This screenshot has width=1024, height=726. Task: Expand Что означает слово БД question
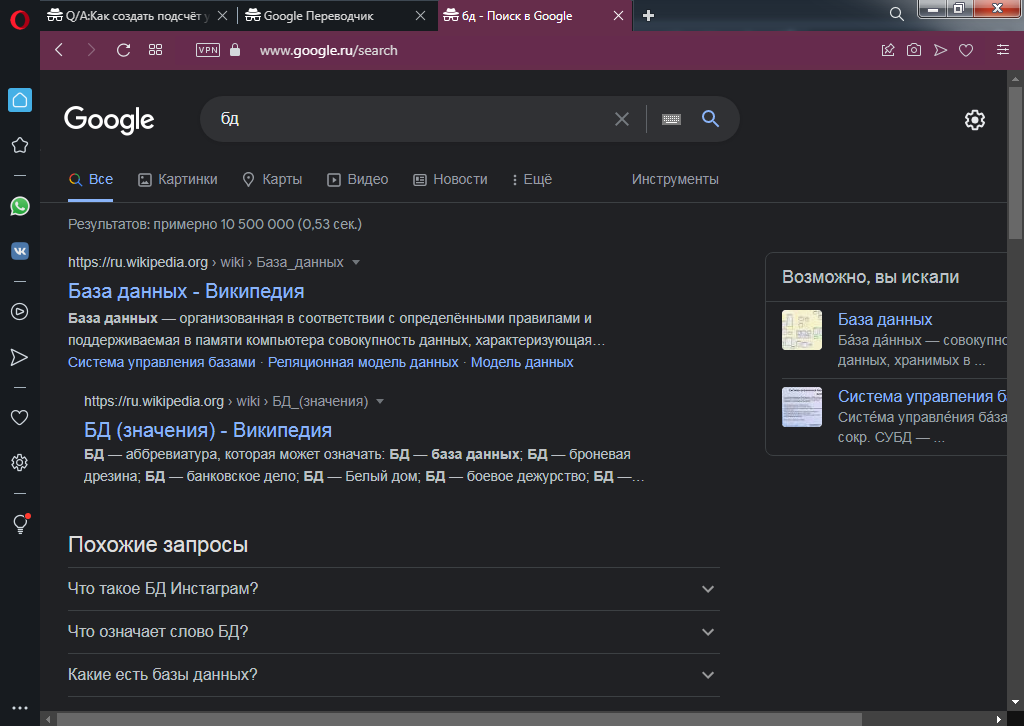pos(394,632)
